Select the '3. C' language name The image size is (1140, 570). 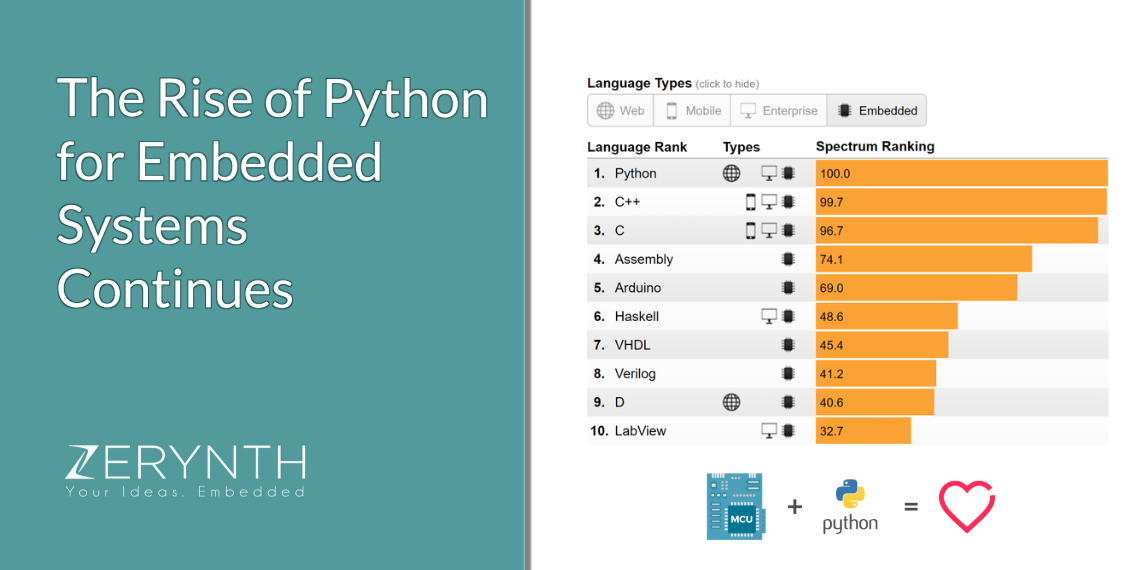[x=609, y=230]
